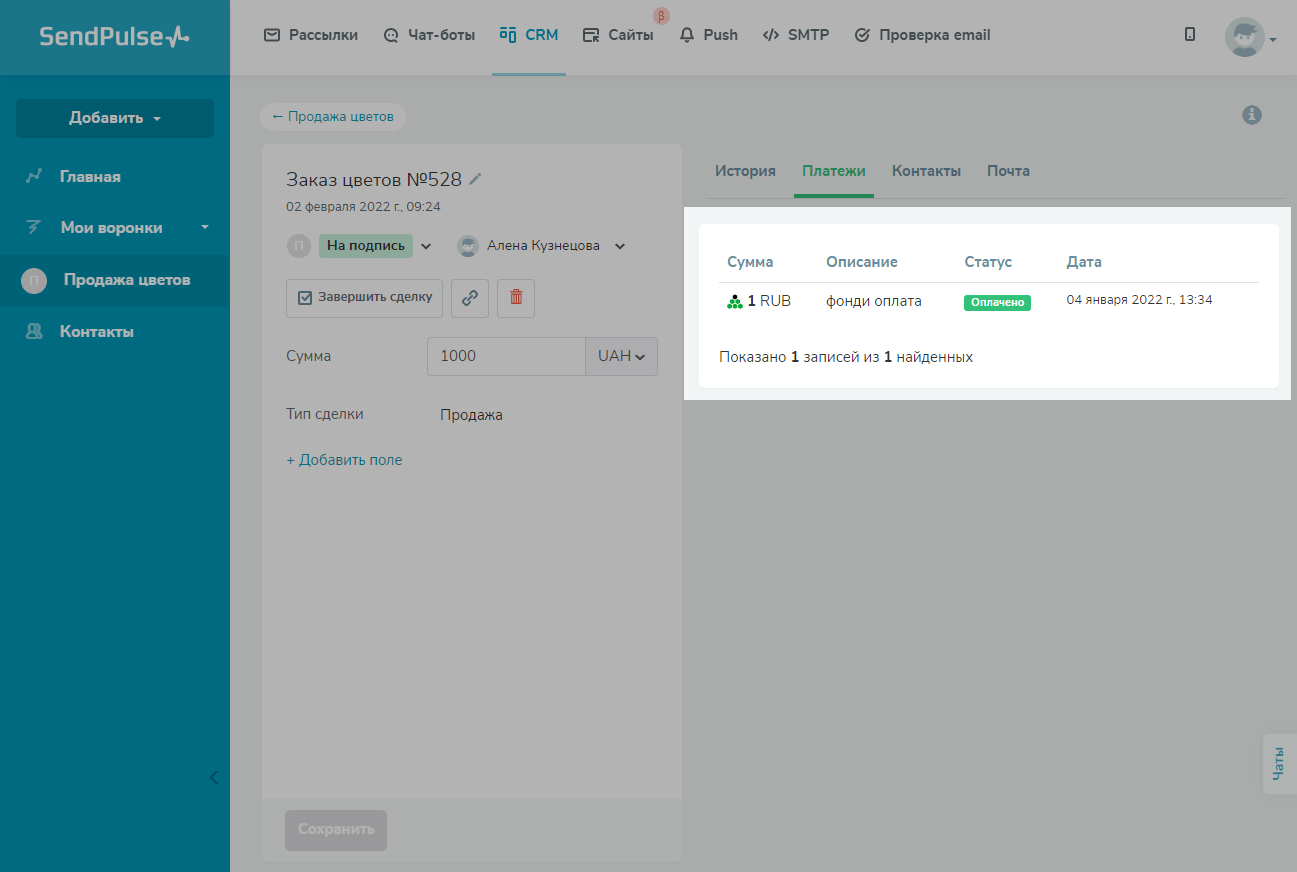
Task: Click the Показано 1 записей summary text
Action: pyautogui.click(x=846, y=357)
